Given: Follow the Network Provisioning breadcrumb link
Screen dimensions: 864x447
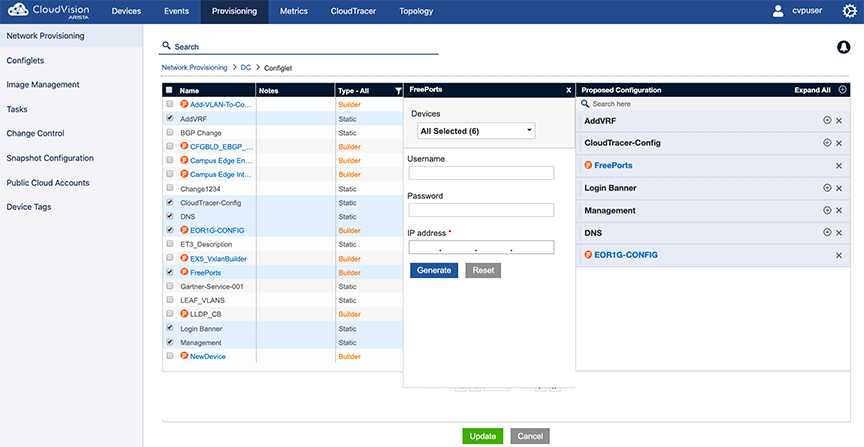Looking at the screenshot, I should [195, 67].
